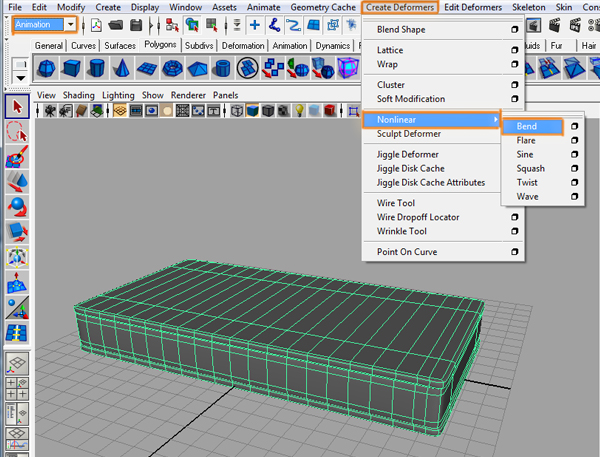Click the save scene disk icon
Image resolution: width=600 pixels, height=457 pixels.
[x=136, y=25]
